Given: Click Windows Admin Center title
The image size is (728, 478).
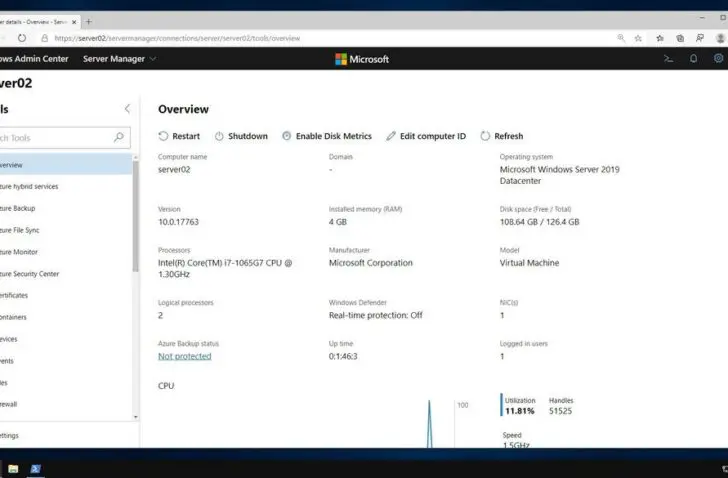Looking at the screenshot, I should tap(34, 59).
